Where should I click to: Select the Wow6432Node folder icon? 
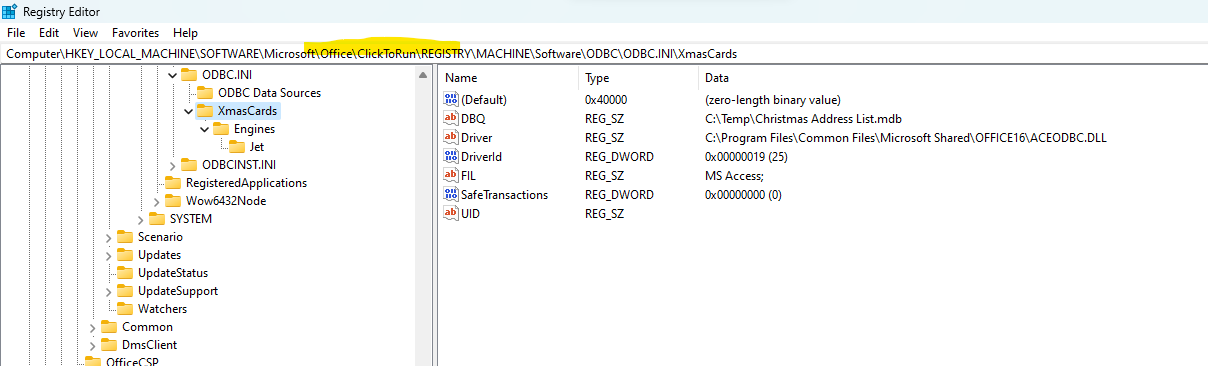(173, 201)
